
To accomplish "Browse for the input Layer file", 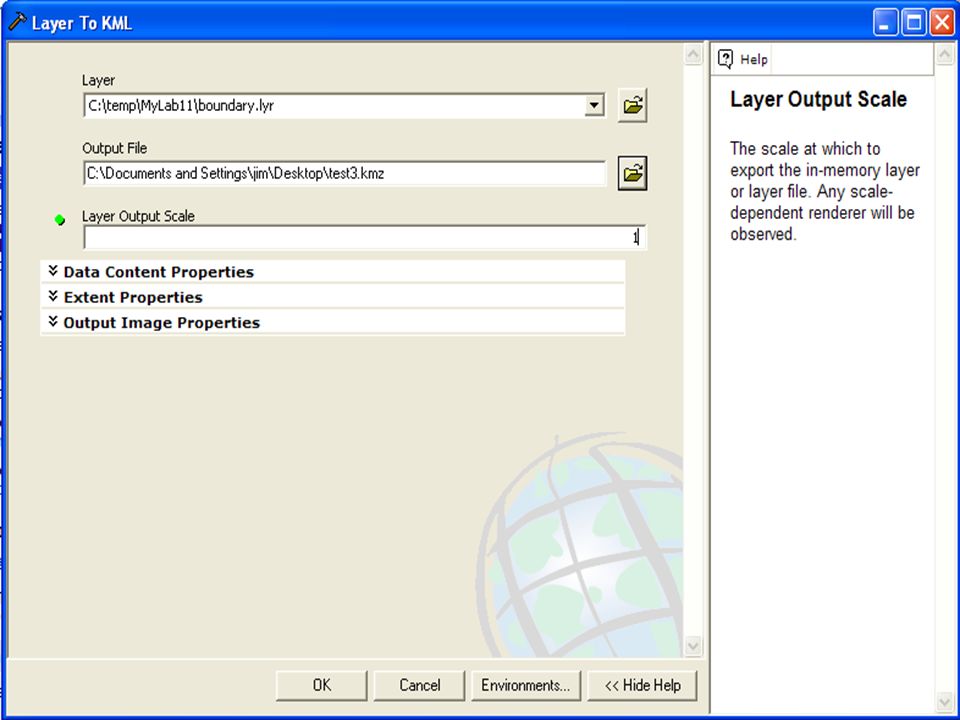I will [x=632, y=106].
